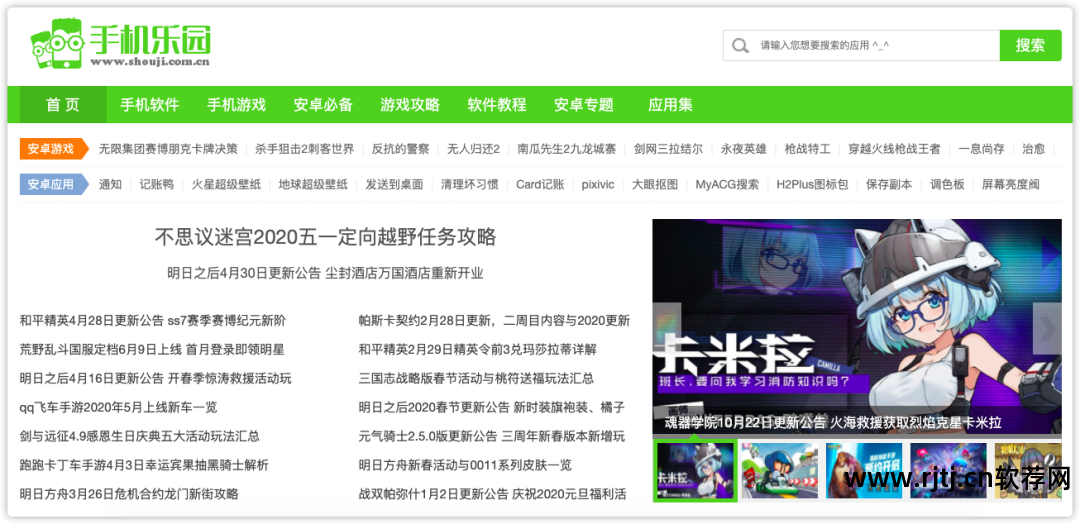The height and width of the screenshot is (524, 1080).
Task: Click the orange 安卓游戏 label
Action: [x=54, y=149]
